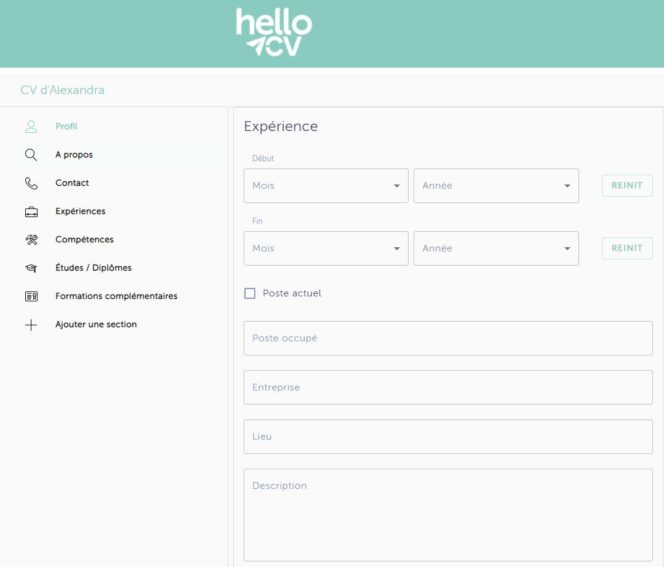664x567 pixels.
Task: Click into the Description text area
Action: (x=448, y=515)
